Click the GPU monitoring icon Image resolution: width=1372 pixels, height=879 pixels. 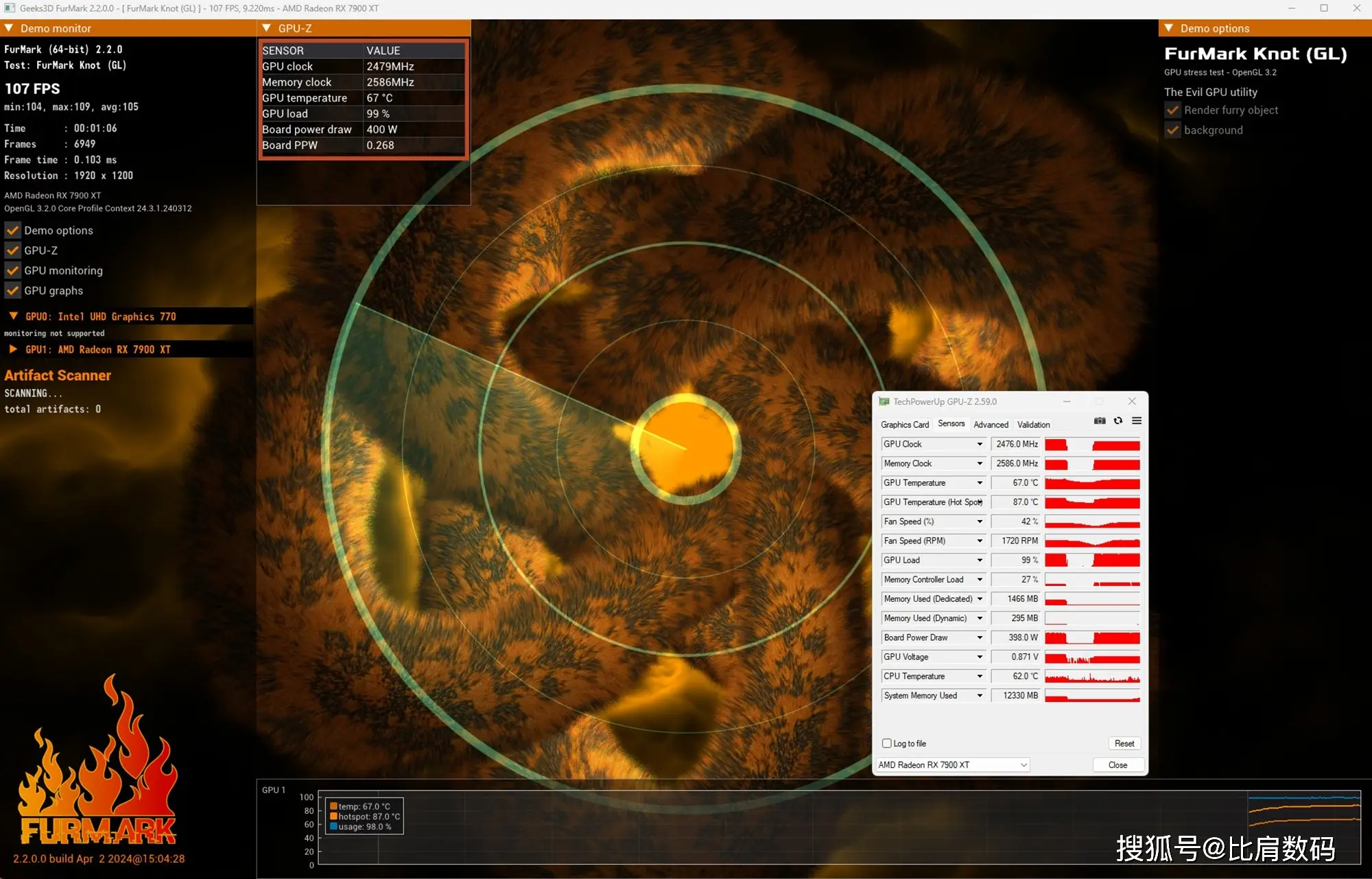pos(13,270)
